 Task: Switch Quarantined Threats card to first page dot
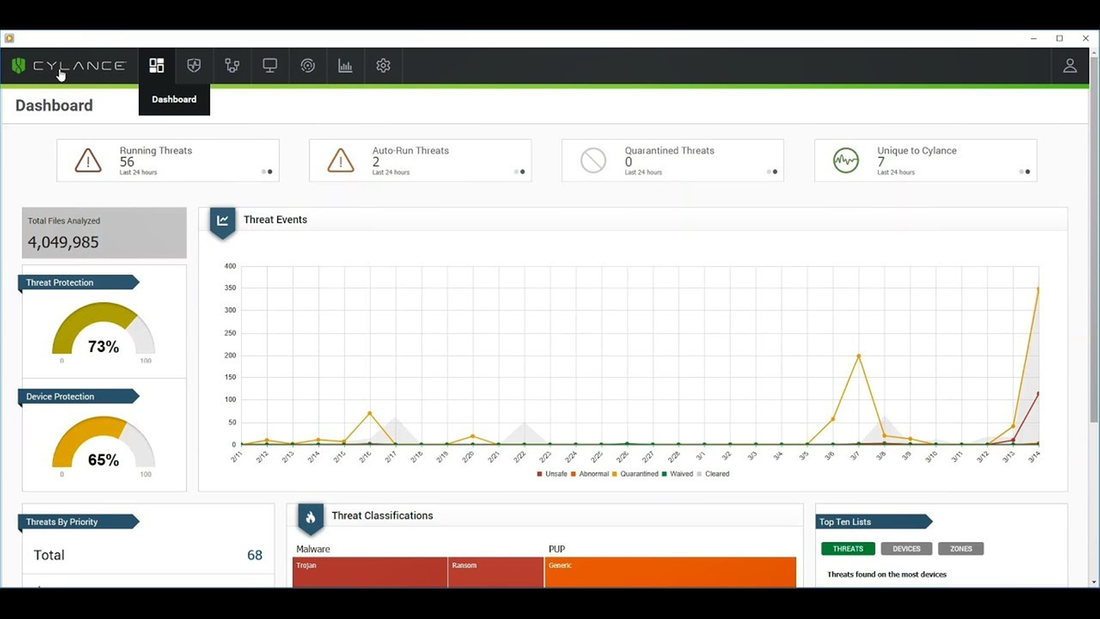coord(769,172)
